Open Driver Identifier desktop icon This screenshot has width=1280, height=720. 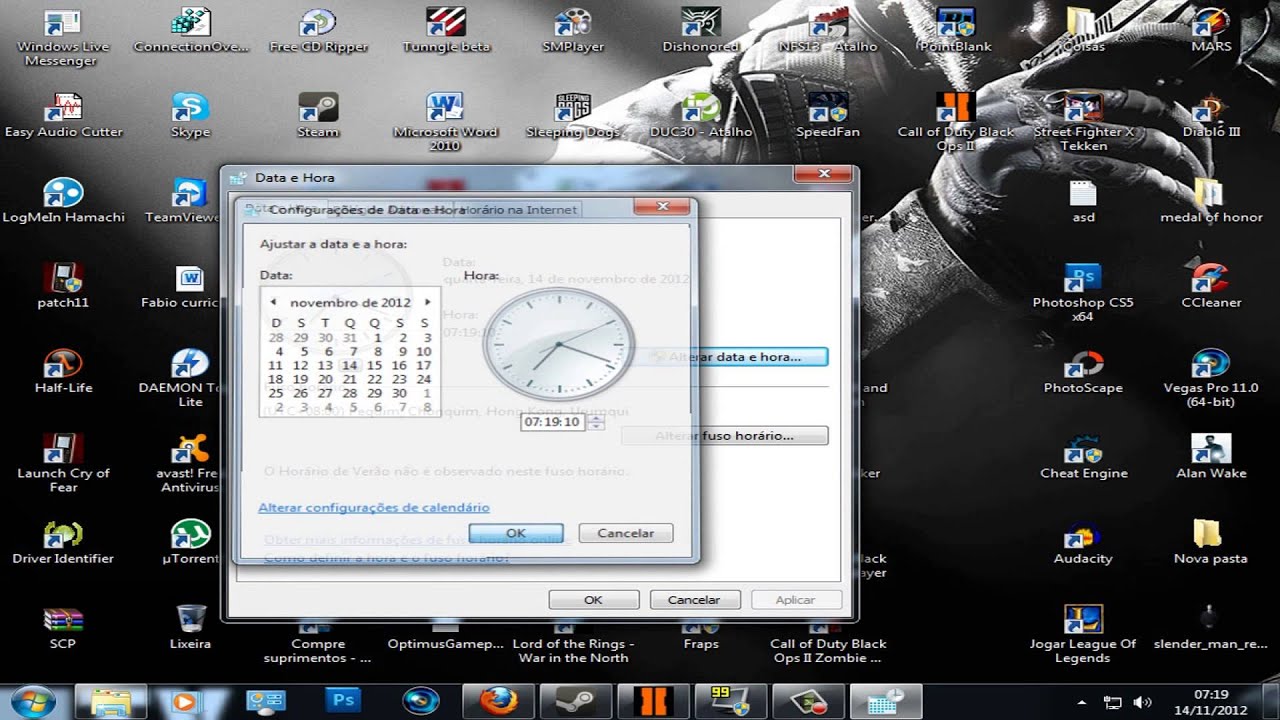pos(63,543)
